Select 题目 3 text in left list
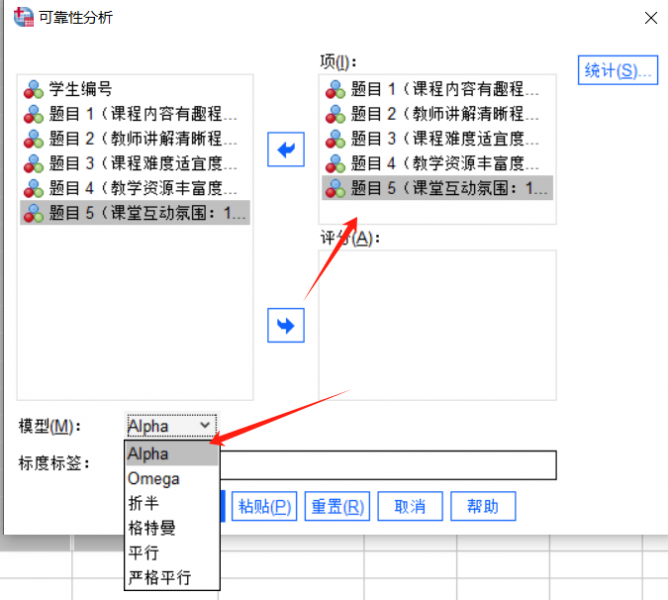 [143, 163]
